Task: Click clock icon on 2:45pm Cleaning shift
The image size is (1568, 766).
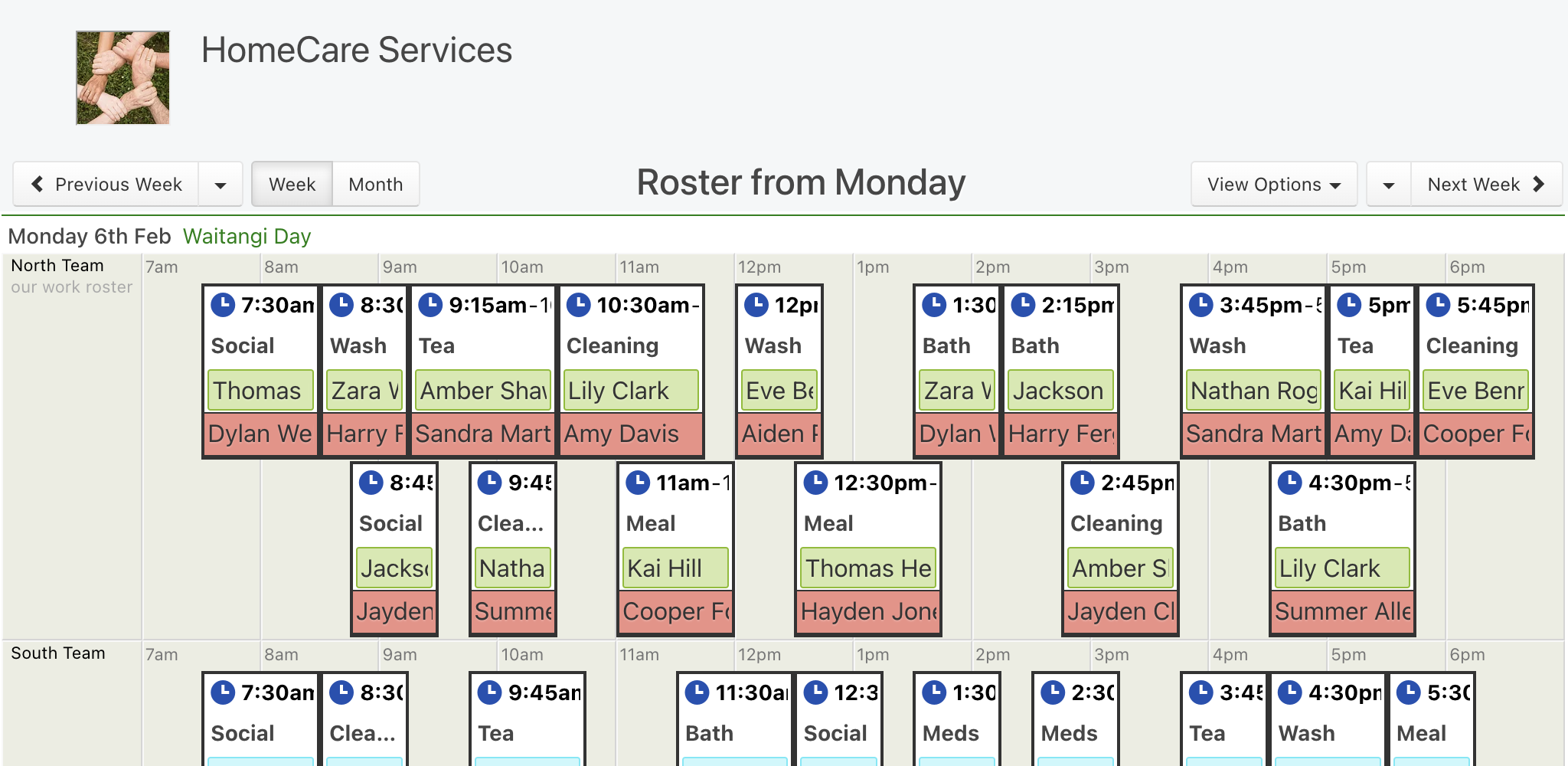Action: (1082, 482)
